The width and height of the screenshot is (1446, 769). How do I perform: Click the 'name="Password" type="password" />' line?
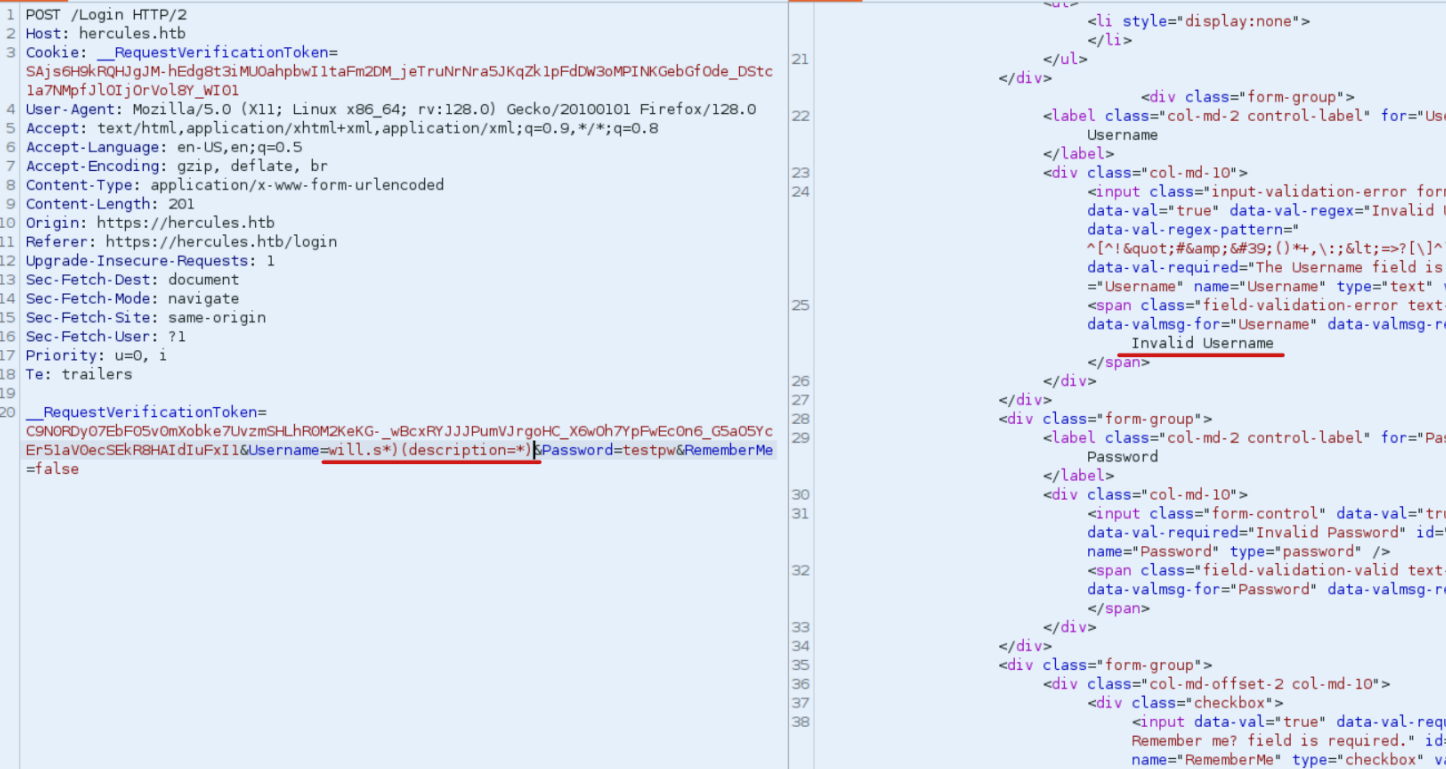[x=1239, y=552]
